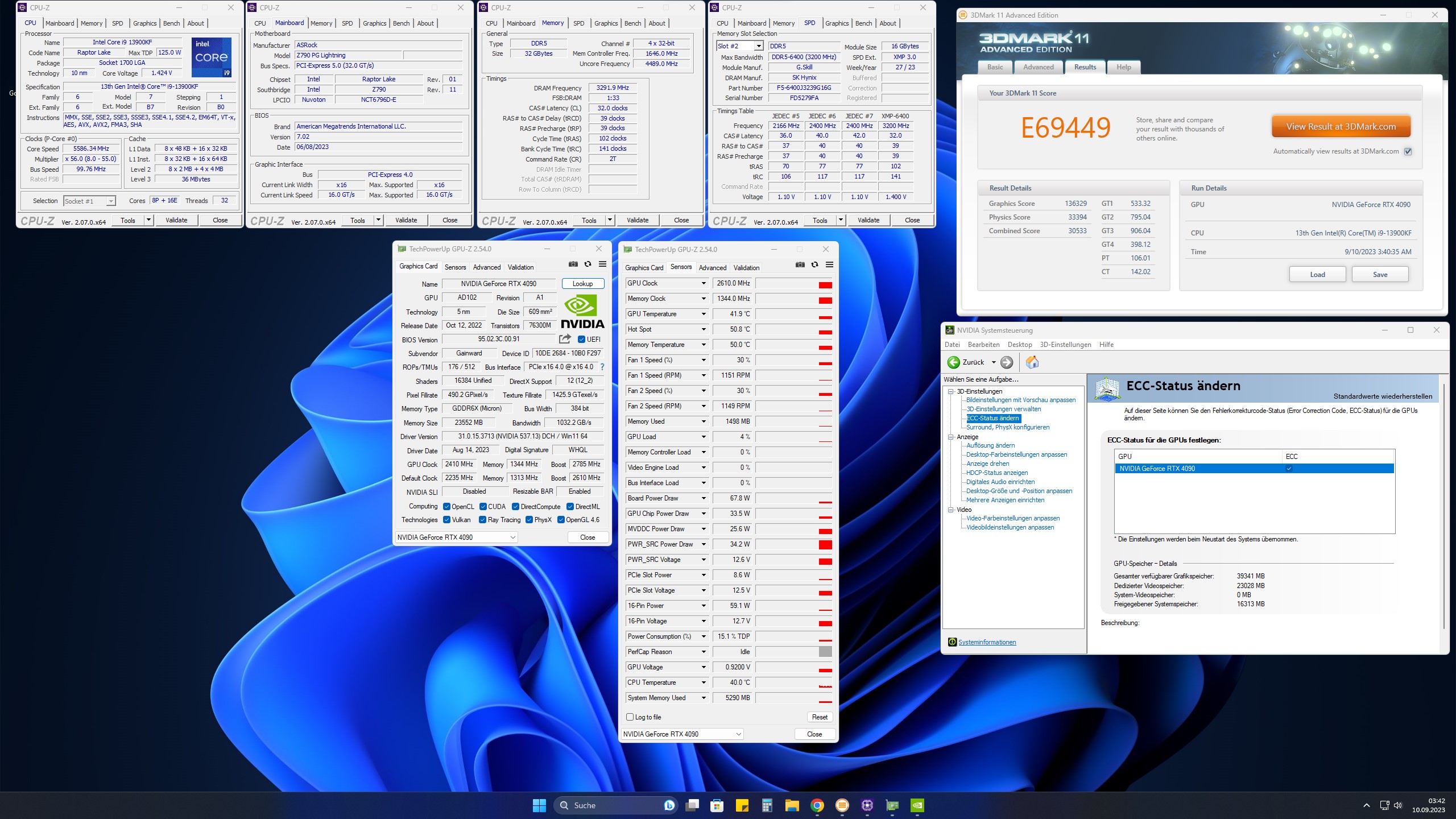
Task: Click Reset button in GPU-Z Sensors
Action: (820, 717)
